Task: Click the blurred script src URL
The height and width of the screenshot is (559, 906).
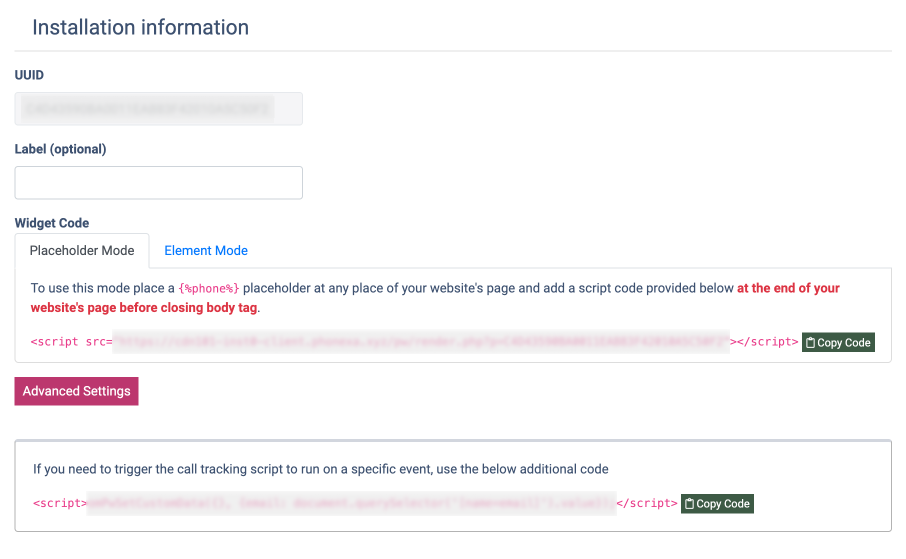Action: point(420,342)
